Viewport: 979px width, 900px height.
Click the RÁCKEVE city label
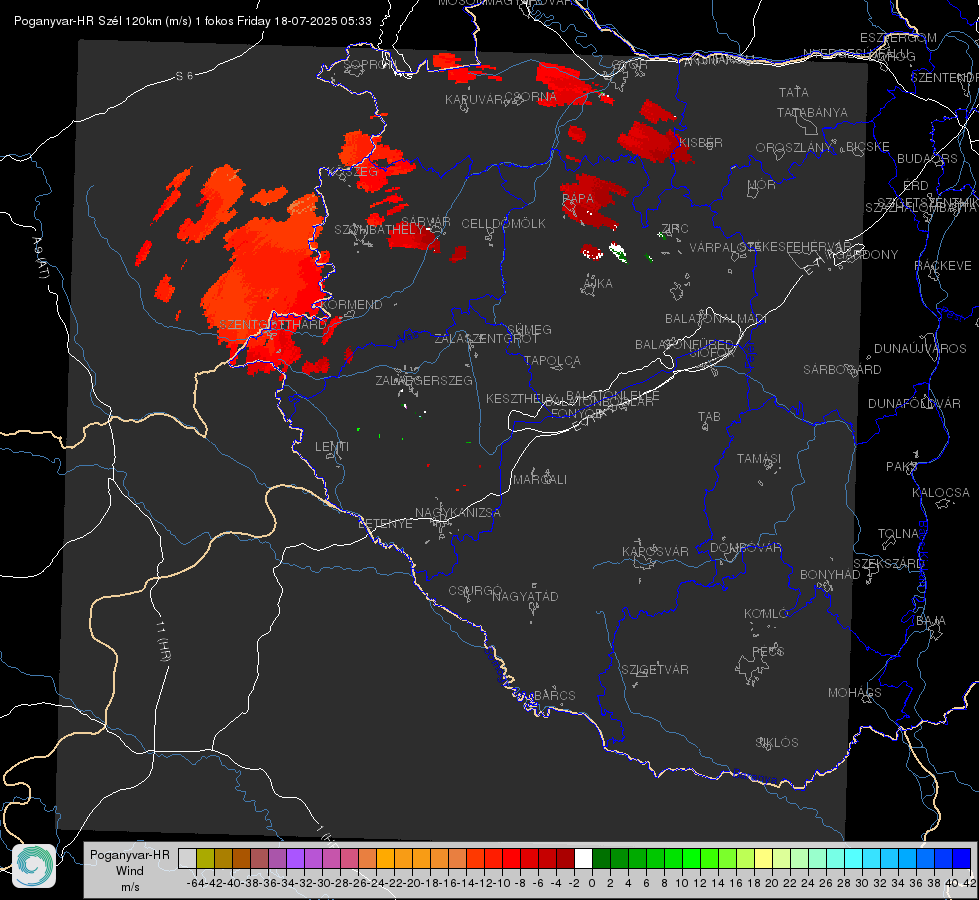tap(943, 266)
